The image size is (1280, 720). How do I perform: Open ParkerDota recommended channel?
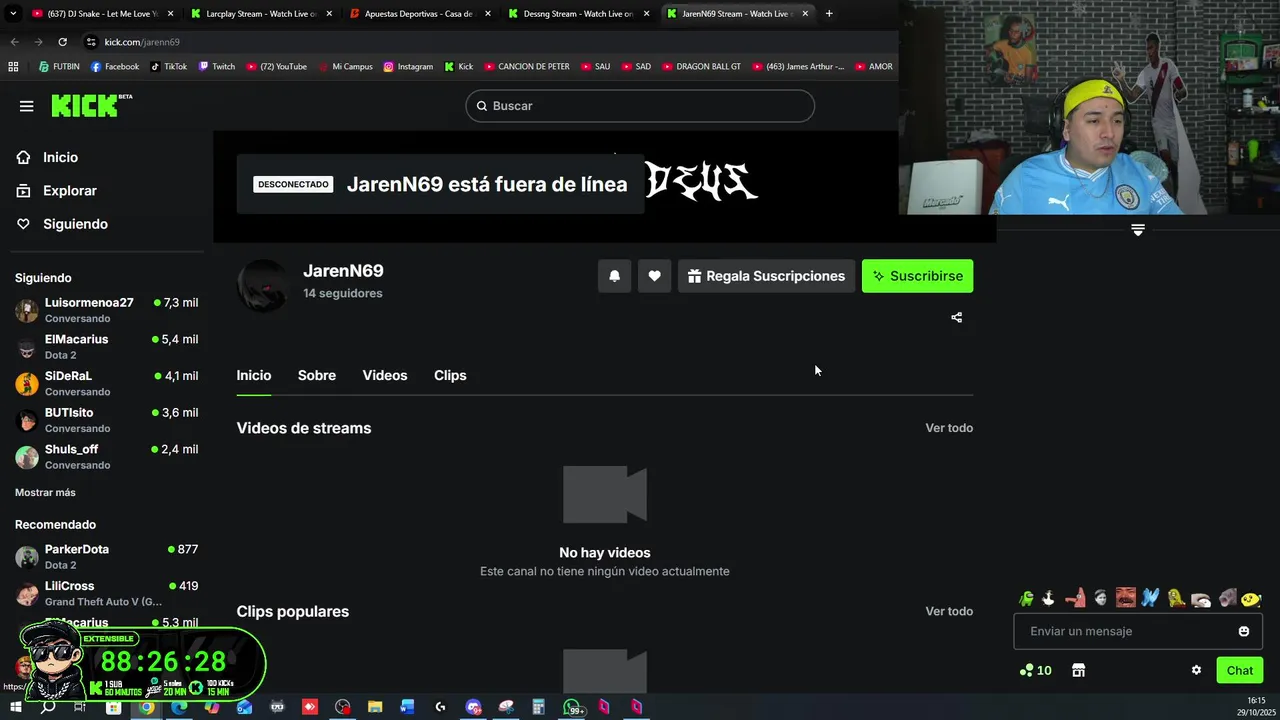[x=106, y=557]
